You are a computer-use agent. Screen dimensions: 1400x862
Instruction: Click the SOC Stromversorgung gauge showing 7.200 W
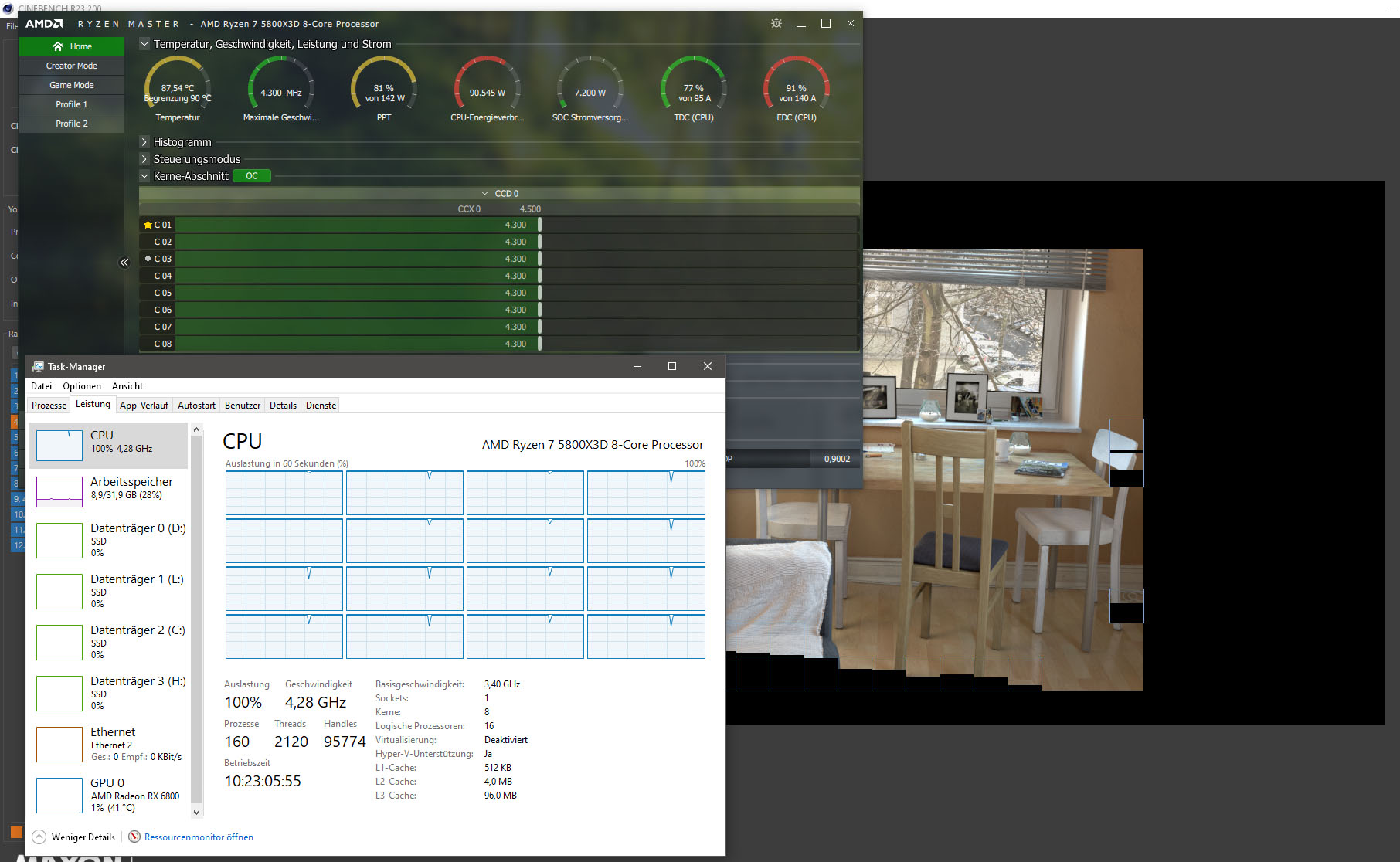pos(590,83)
